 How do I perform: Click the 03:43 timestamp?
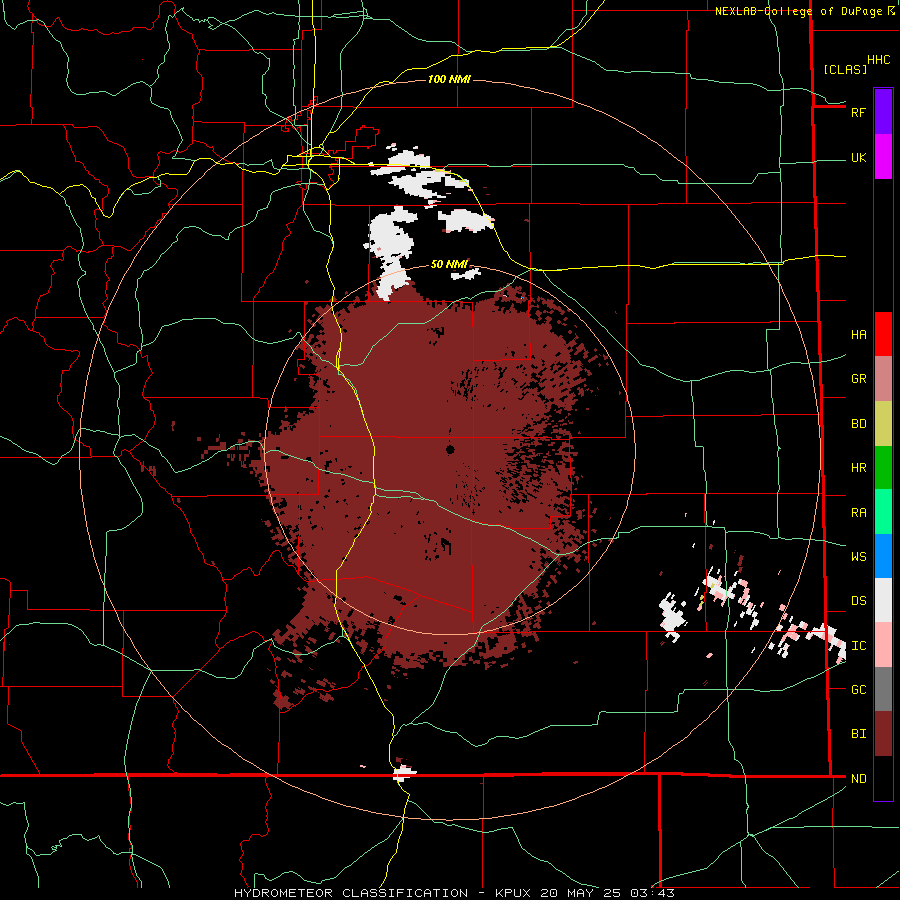point(651,893)
